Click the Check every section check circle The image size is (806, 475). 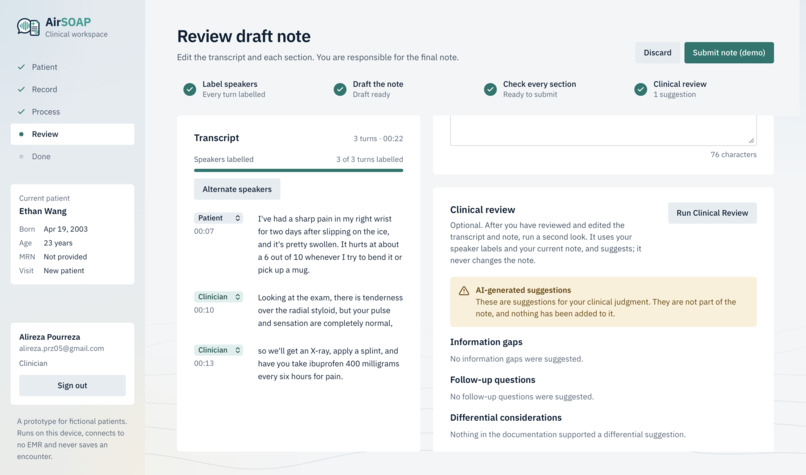(x=490, y=89)
